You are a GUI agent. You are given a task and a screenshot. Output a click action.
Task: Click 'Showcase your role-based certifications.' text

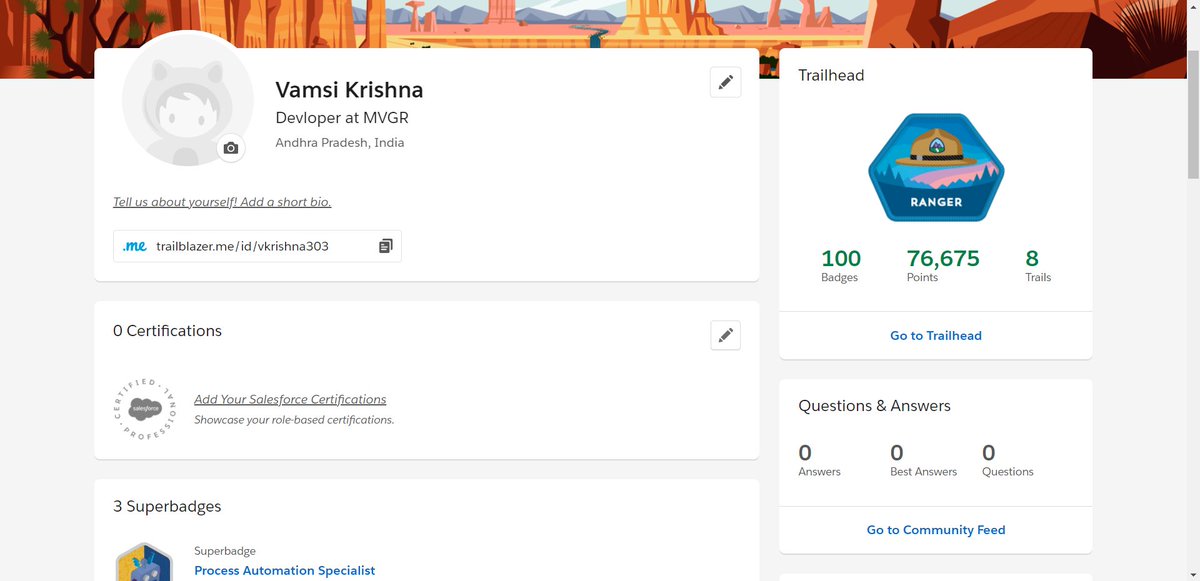tap(294, 420)
